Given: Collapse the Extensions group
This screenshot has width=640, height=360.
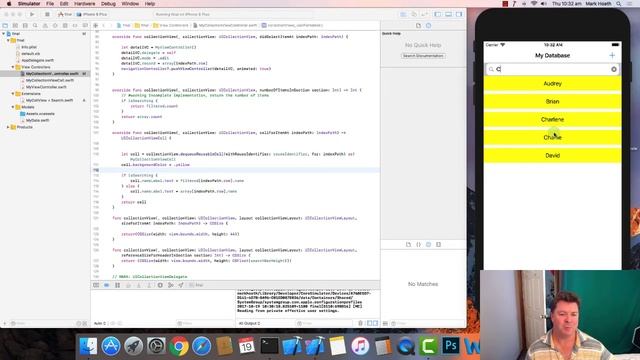Looking at the screenshot, I should (x=13, y=94).
